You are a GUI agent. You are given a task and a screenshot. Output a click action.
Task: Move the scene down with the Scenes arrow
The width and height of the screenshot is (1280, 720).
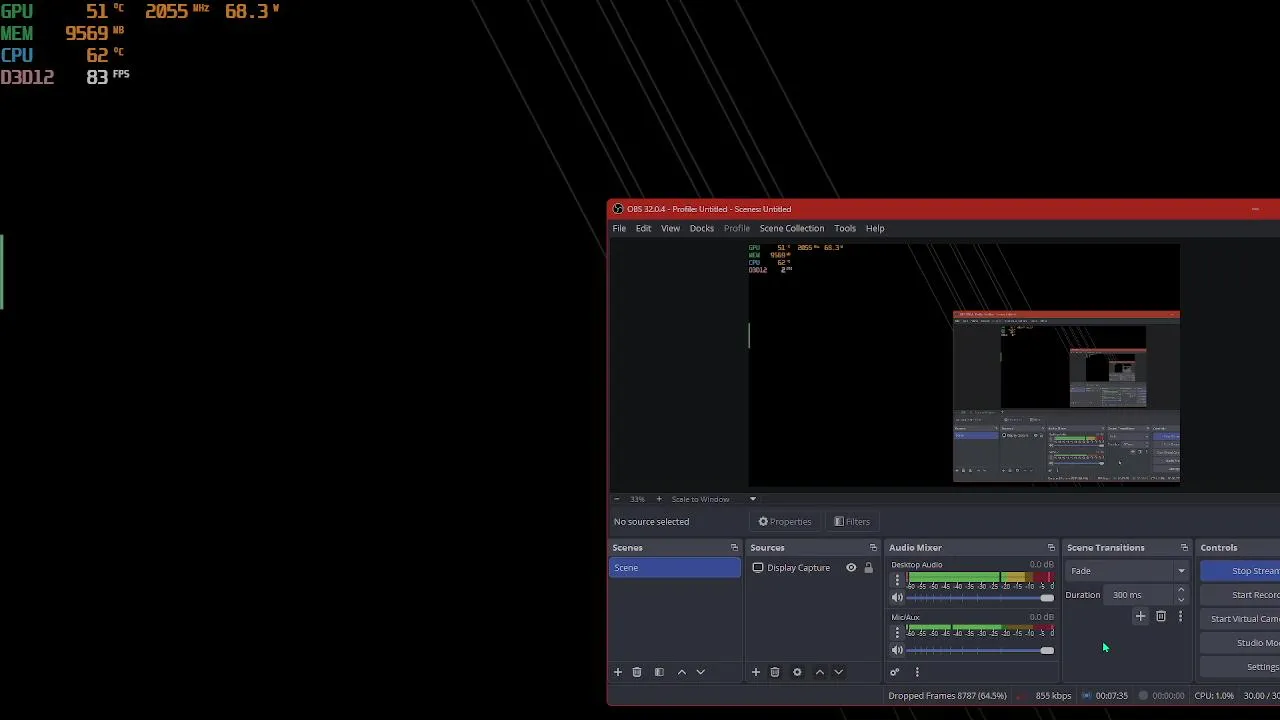click(x=700, y=672)
